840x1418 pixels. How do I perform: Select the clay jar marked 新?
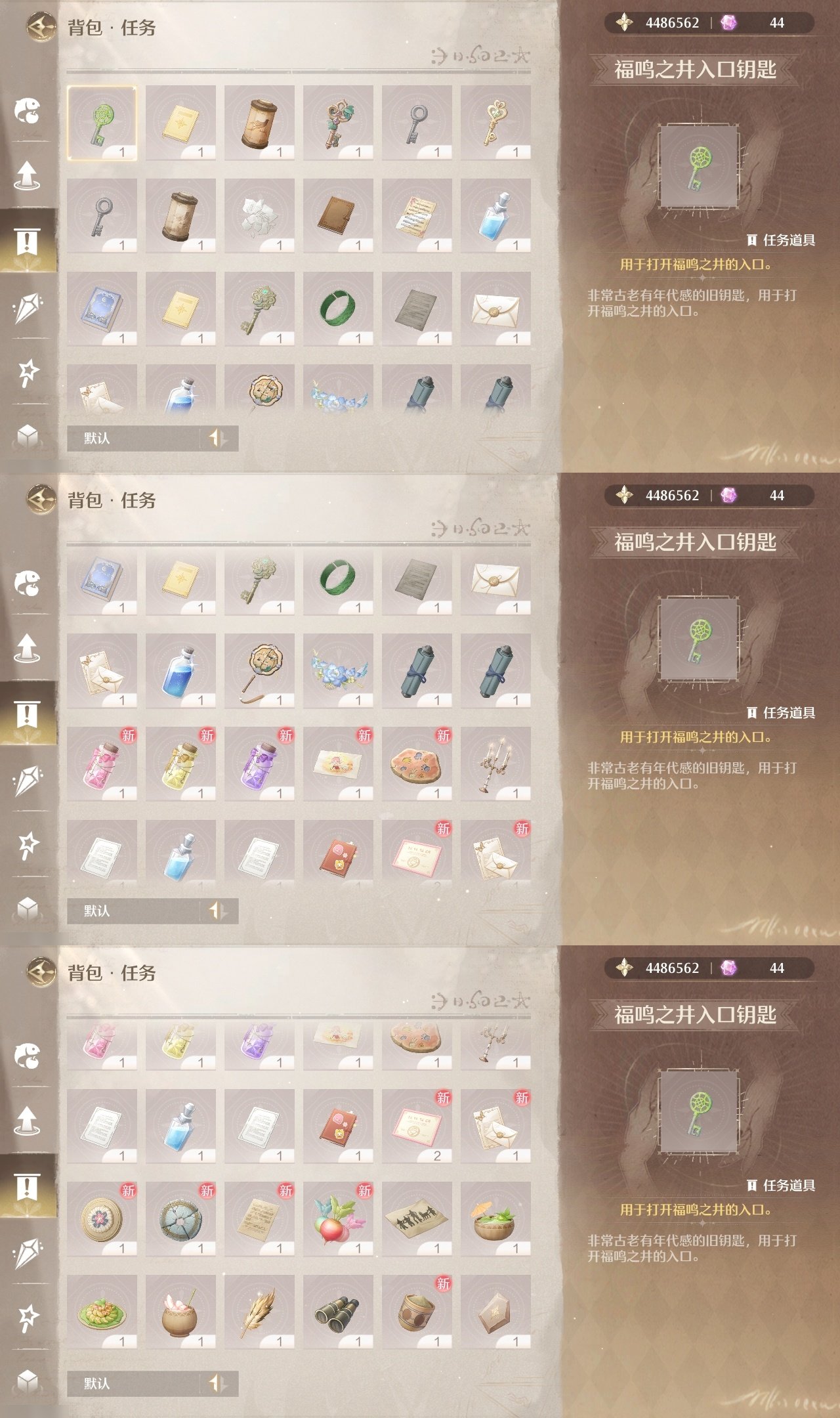click(x=417, y=1312)
